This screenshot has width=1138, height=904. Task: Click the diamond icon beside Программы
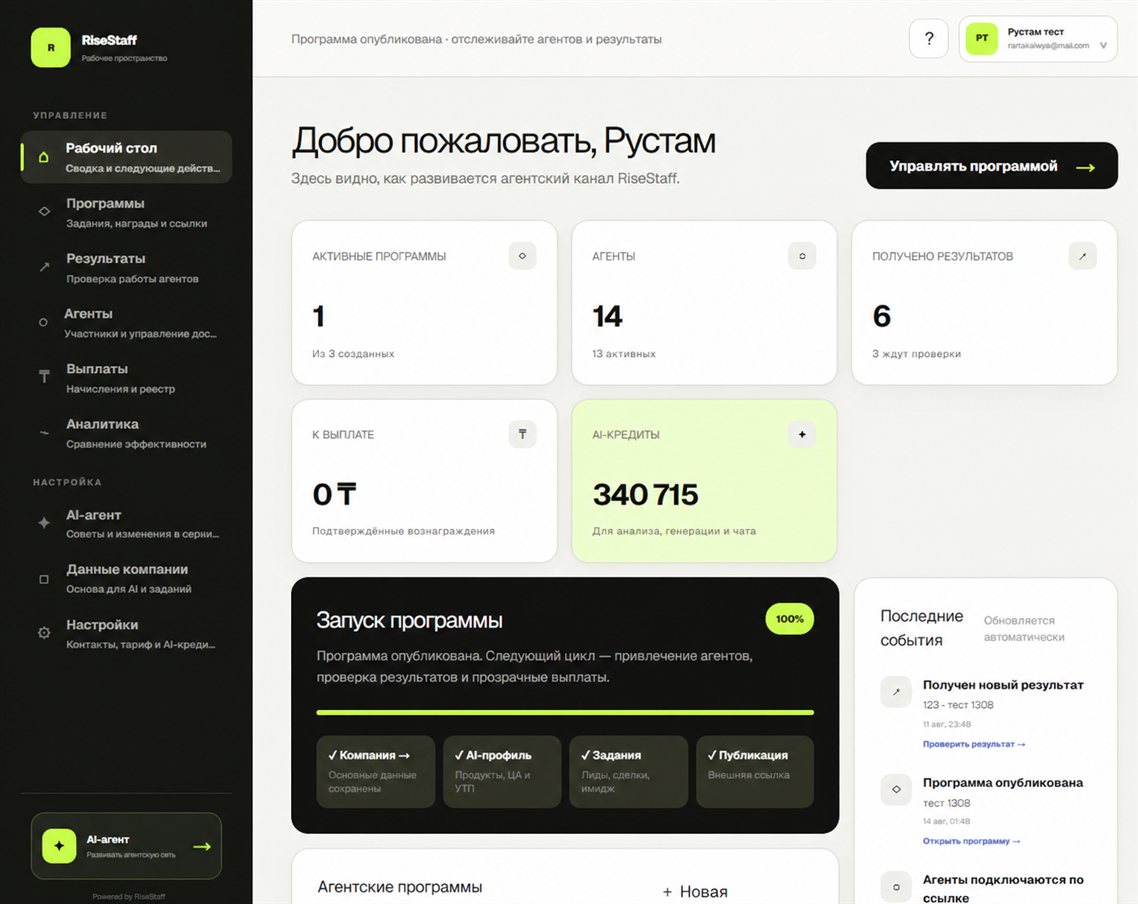pos(44,211)
